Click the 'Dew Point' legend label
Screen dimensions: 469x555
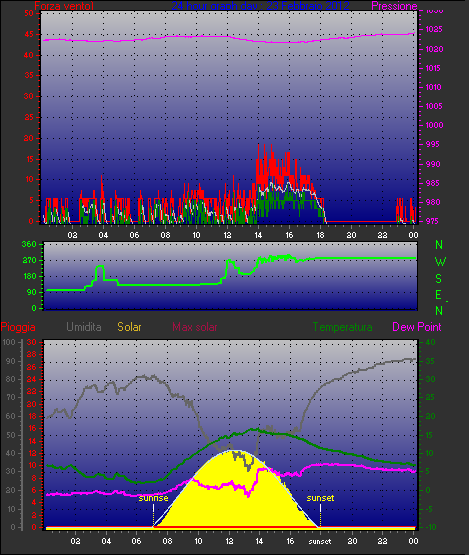pos(417,327)
